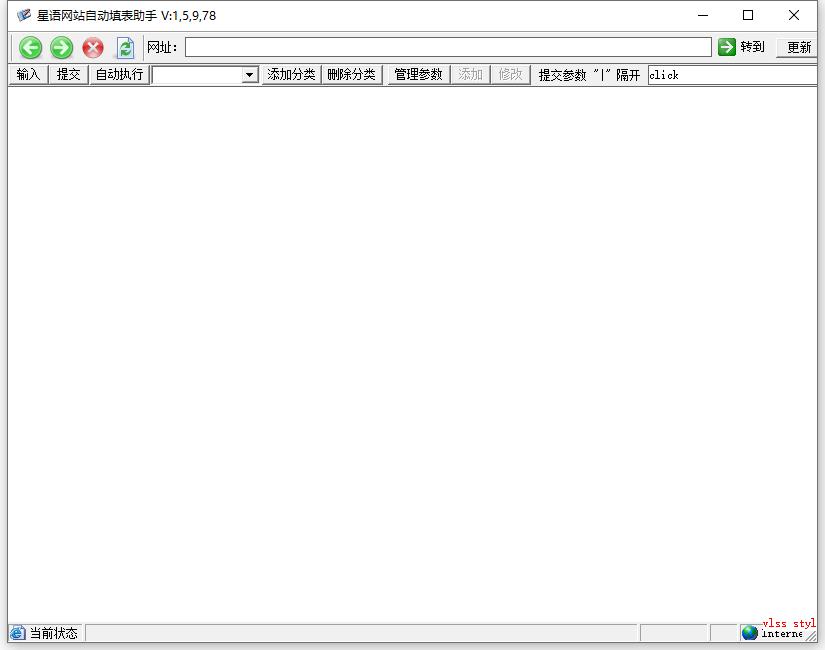Click the 当前状态 status label
Image resolution: width=825 pixels, height=650 pixels.
[x=54, y=633]
